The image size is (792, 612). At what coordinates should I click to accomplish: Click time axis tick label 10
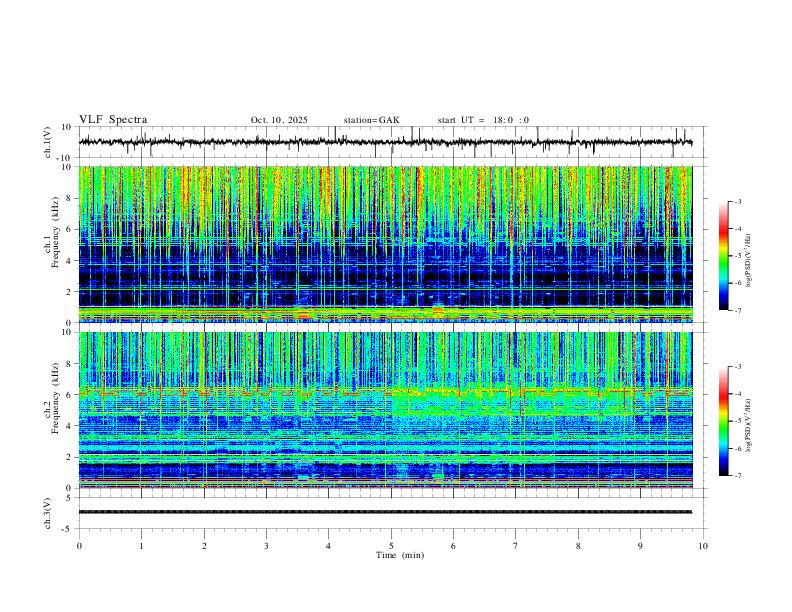(703, 546)
